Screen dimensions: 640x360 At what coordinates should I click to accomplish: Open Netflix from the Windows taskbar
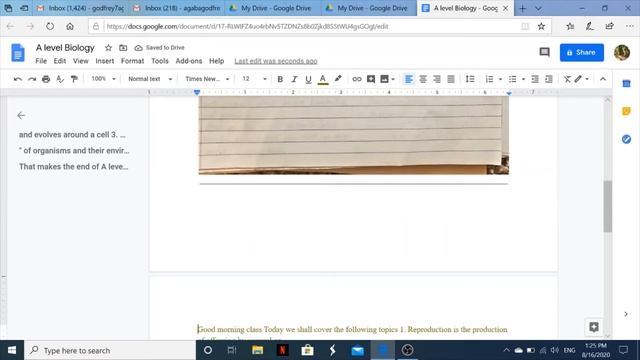point(282,350)
